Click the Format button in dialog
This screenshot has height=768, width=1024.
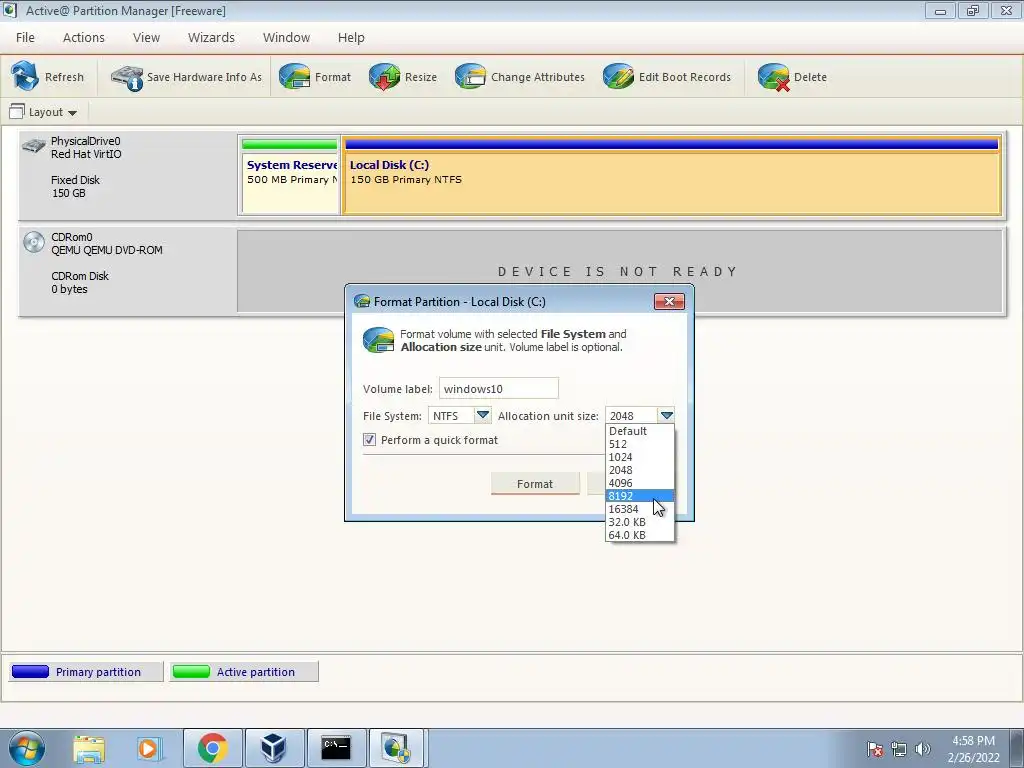coord(535,484)
